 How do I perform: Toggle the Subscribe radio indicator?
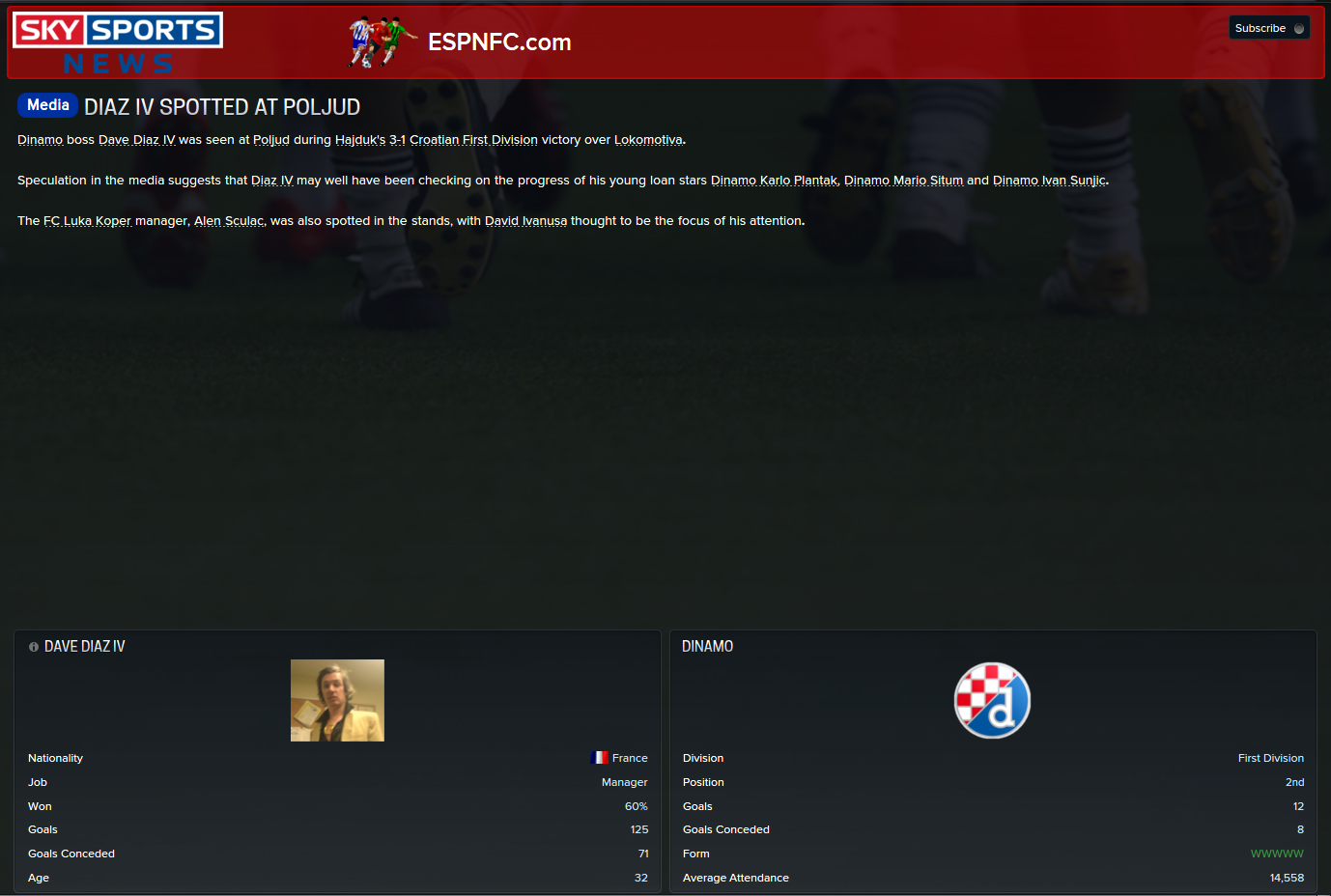(x=1299, y=28)
